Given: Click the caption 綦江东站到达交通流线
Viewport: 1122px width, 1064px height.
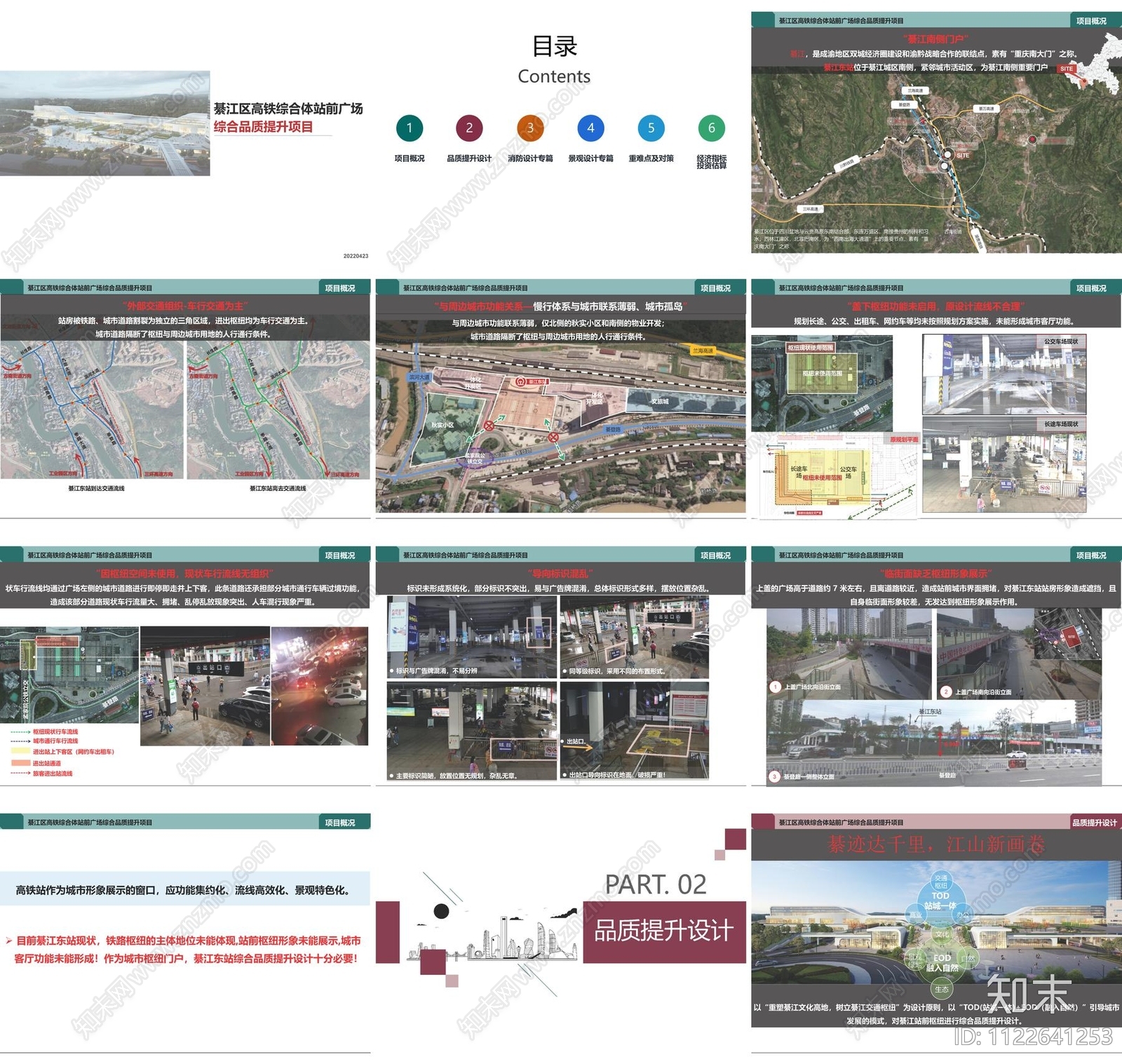Looking at the screenshot, I should click(96, 488).
